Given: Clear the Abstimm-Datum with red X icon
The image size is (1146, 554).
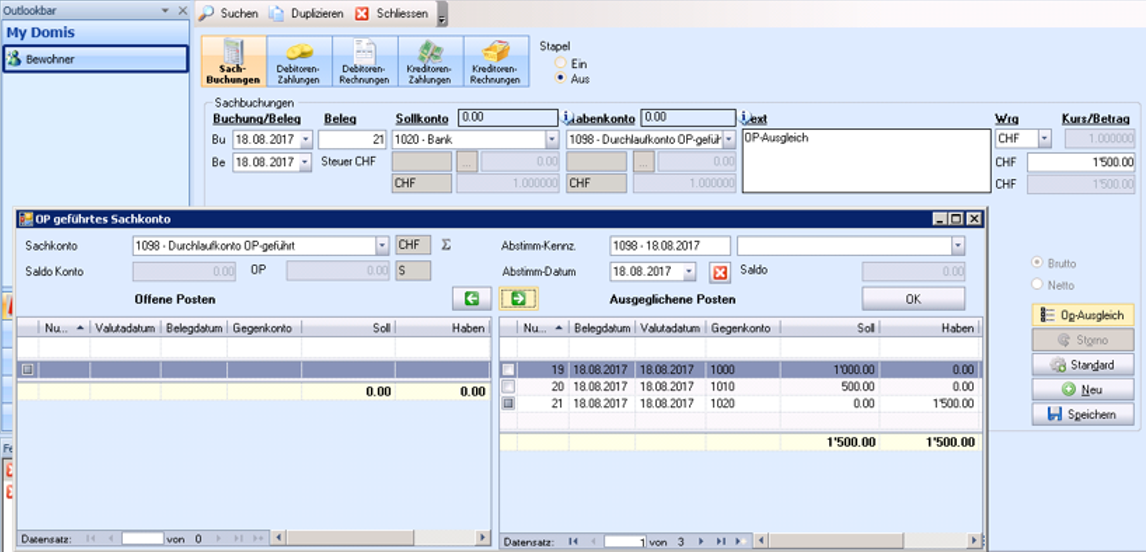Looking at the screenshot, I should tap(720, 272).
